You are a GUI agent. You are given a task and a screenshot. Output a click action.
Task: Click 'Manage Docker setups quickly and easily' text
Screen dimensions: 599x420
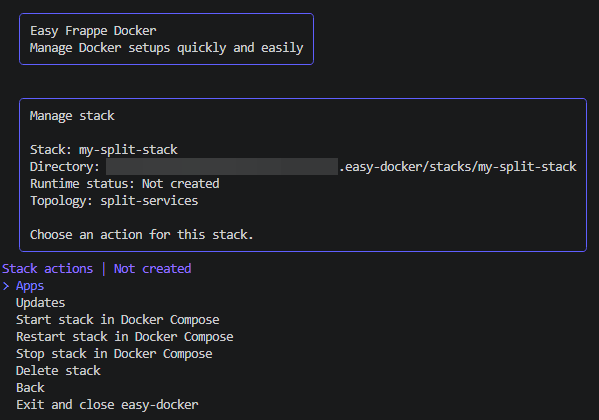[x=167, y=48]
